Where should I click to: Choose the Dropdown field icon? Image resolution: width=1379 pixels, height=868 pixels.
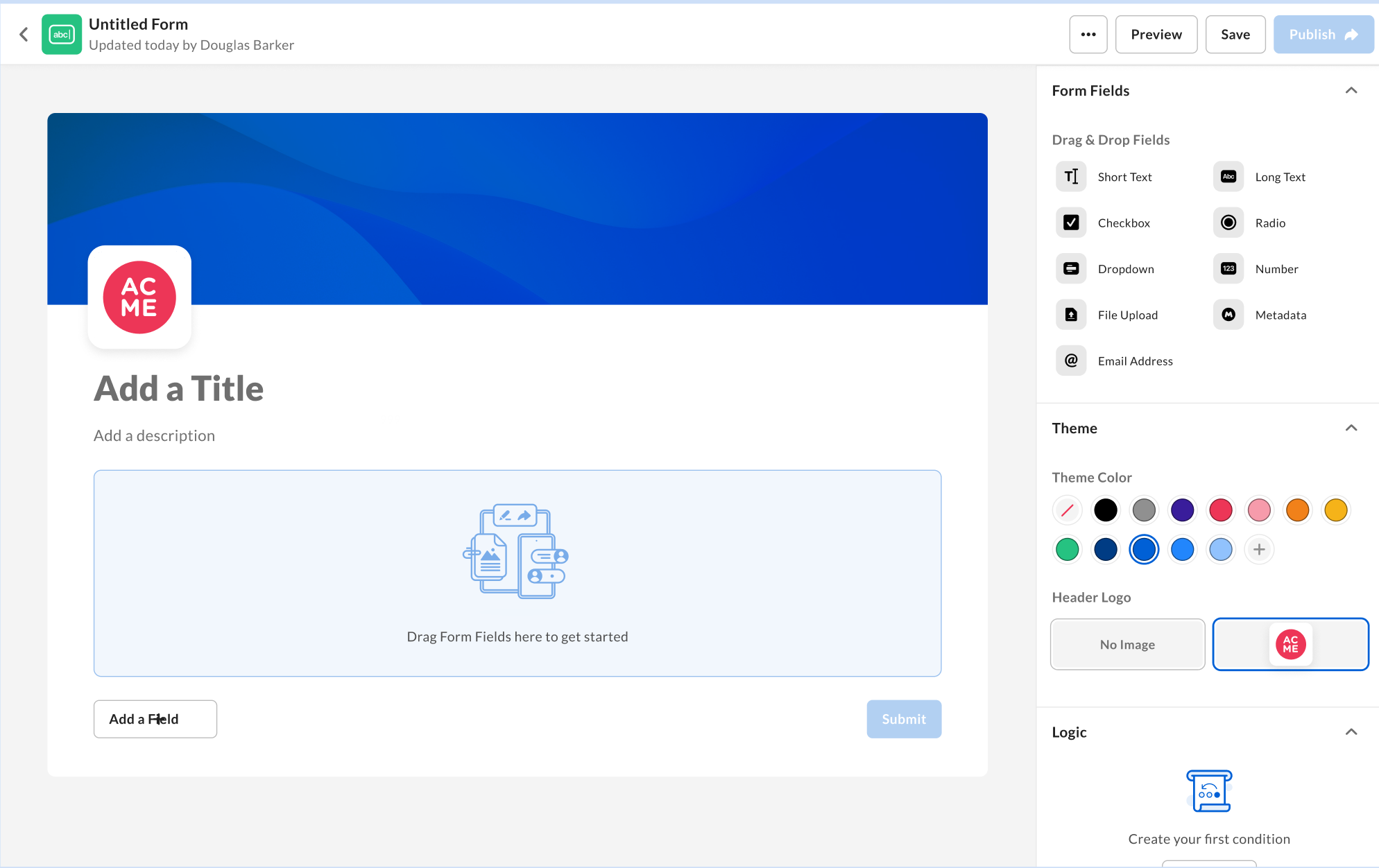pyautogui.click(x=1071, y=268)
